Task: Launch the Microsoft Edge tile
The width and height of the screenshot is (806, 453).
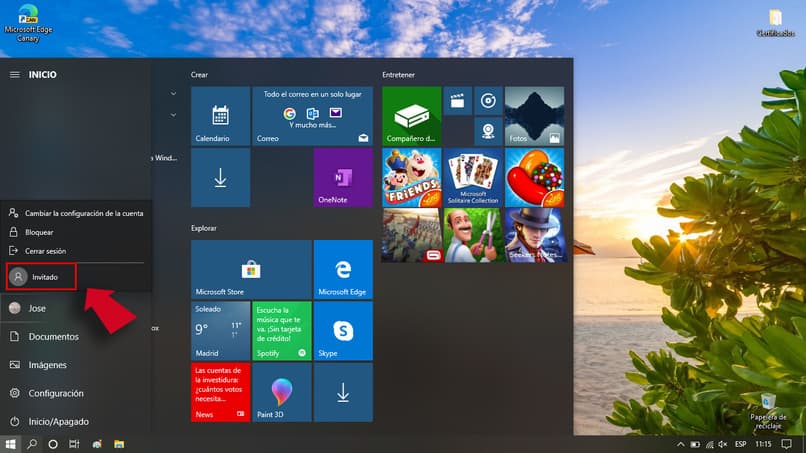Action: coord(343,269)
